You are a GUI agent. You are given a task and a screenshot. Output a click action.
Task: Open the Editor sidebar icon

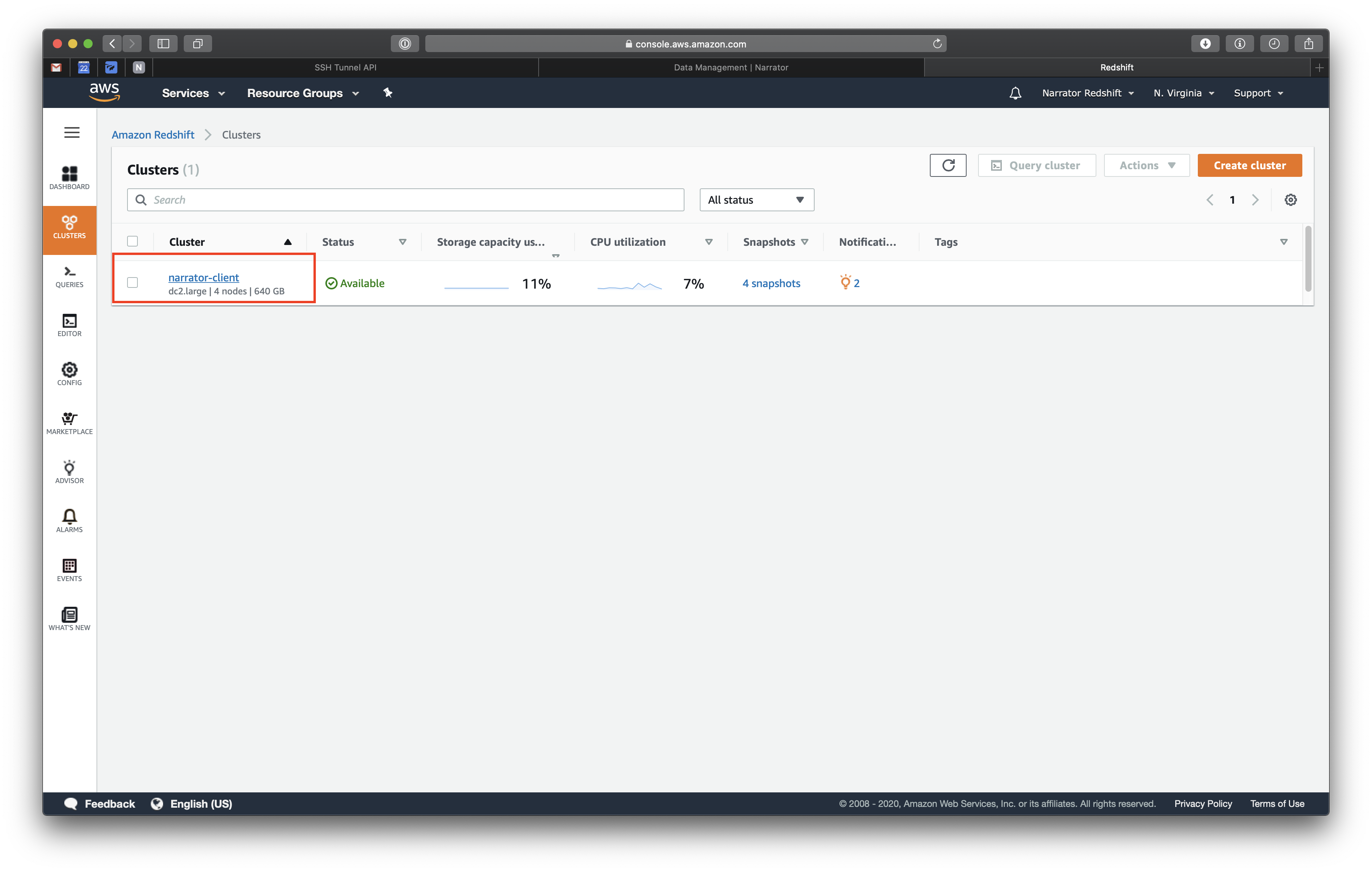[x=69, y=325]
